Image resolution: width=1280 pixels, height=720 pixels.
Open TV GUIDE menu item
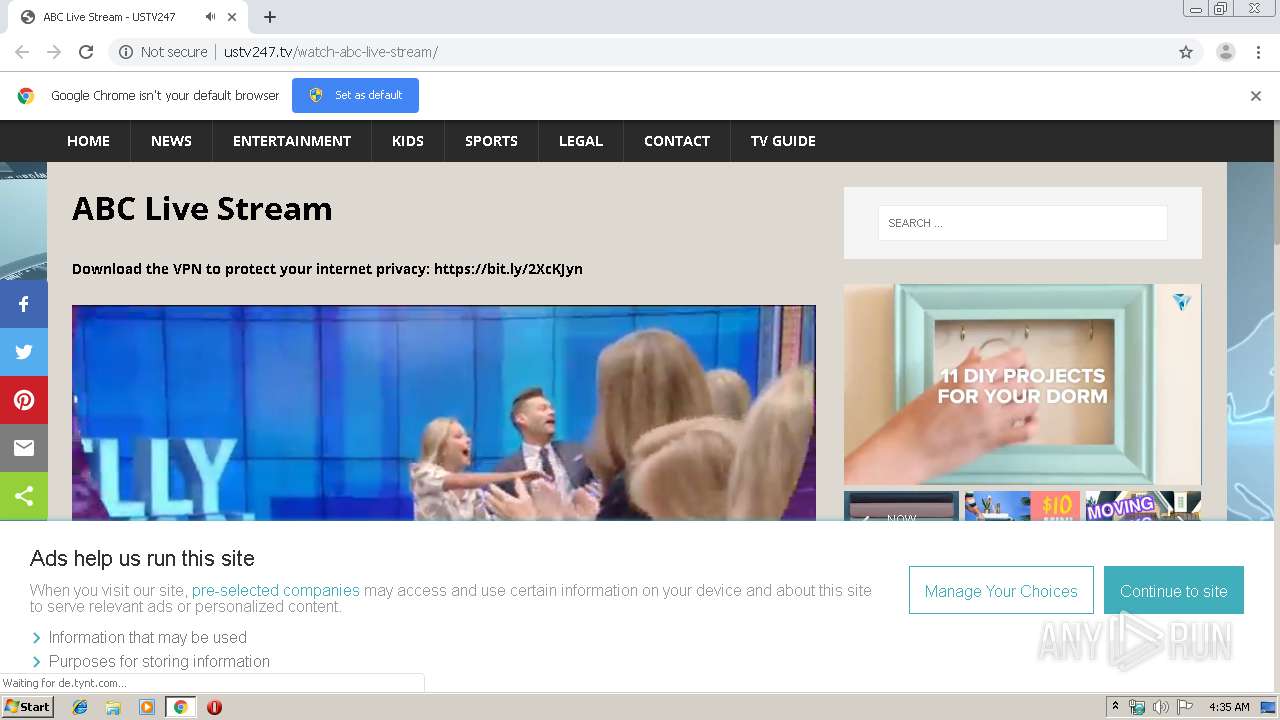783,141
